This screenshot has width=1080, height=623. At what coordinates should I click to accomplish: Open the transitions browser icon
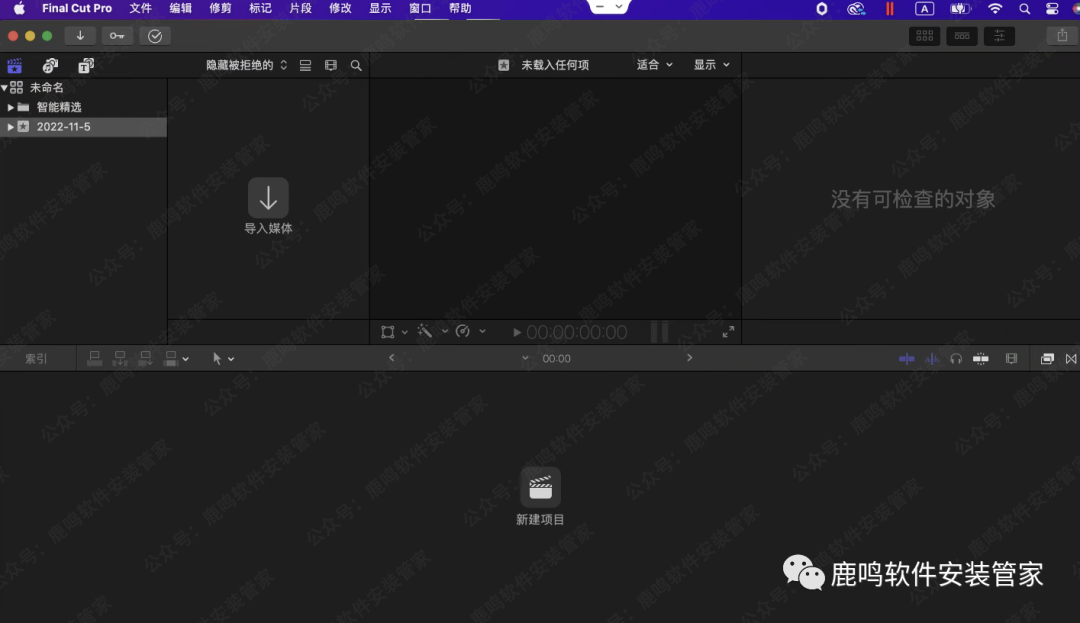pos(1071,359)
